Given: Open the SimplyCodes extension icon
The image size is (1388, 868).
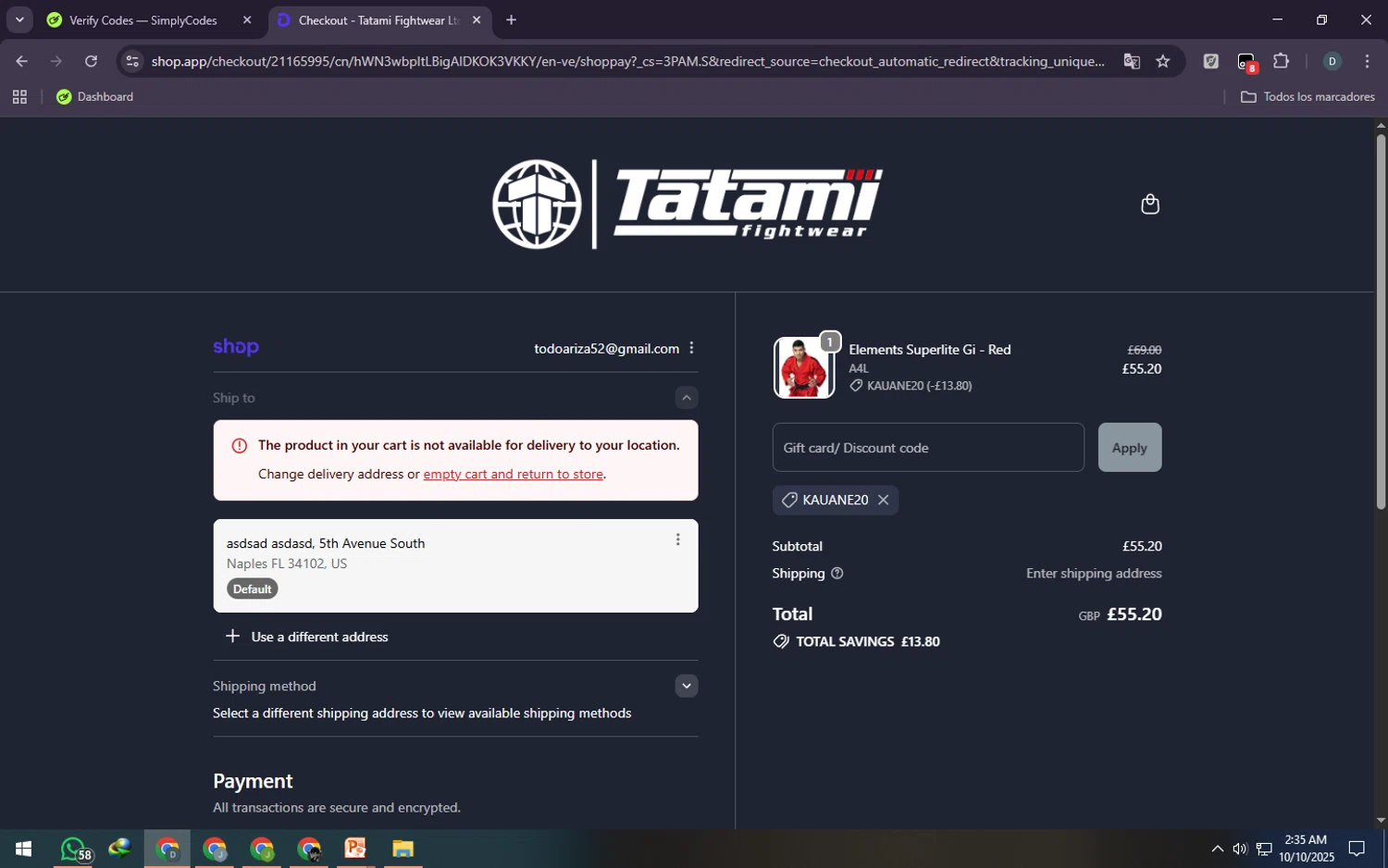Looking at the screenshot, I should coord(1210,61).
